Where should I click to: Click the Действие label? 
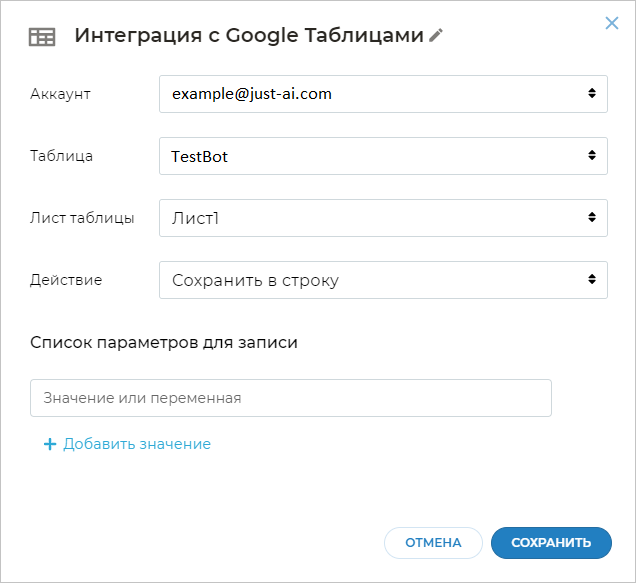coord(66,280)
